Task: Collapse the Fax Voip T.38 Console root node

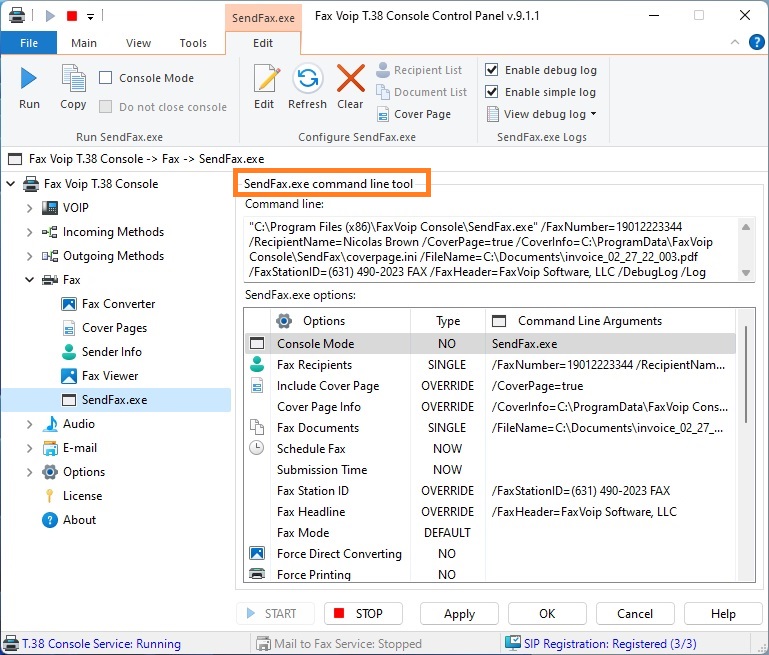Action: pos(11,184)
